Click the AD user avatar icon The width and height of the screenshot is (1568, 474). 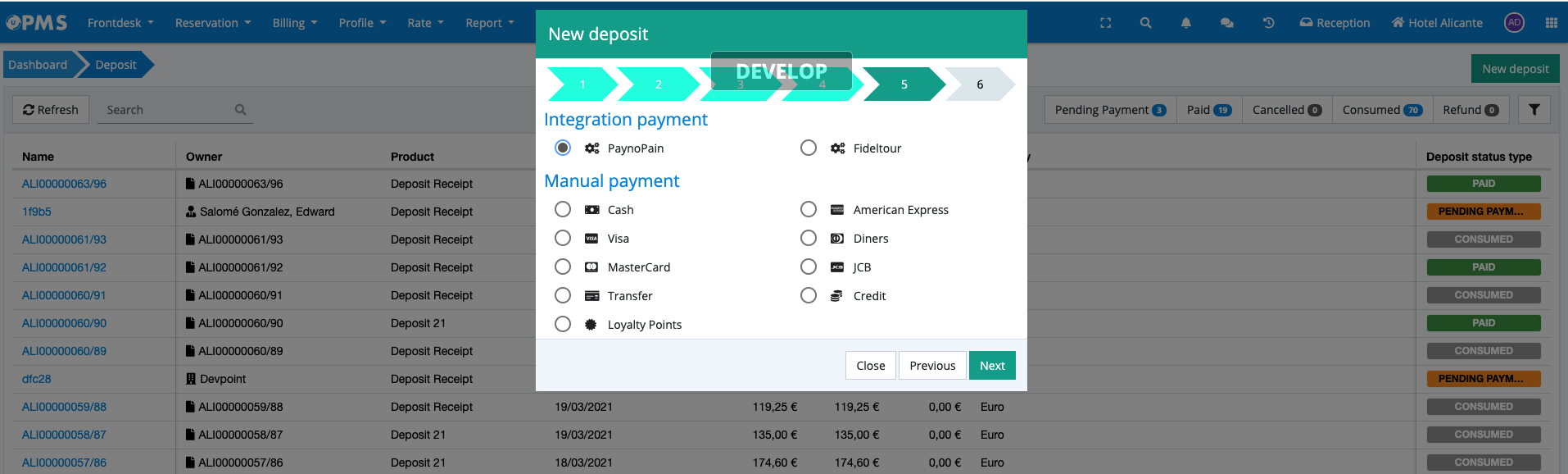(1514, 23)
